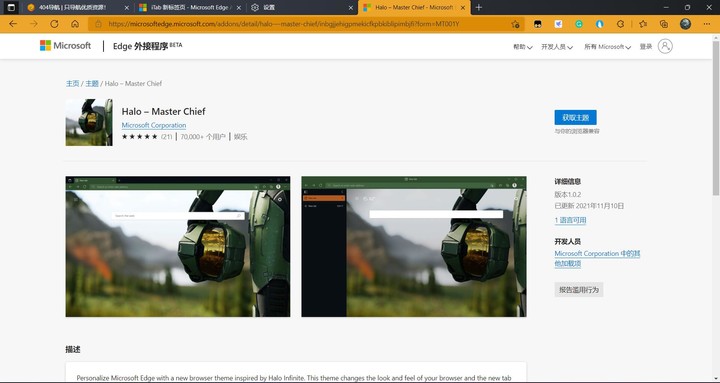Open the (21) reviews count
Image resolution: width=720 pixels, height=383 pixels.
(x=166, y=136)
